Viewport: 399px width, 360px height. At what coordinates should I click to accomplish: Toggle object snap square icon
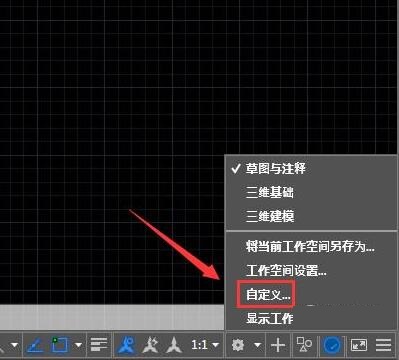pos(59,345)
